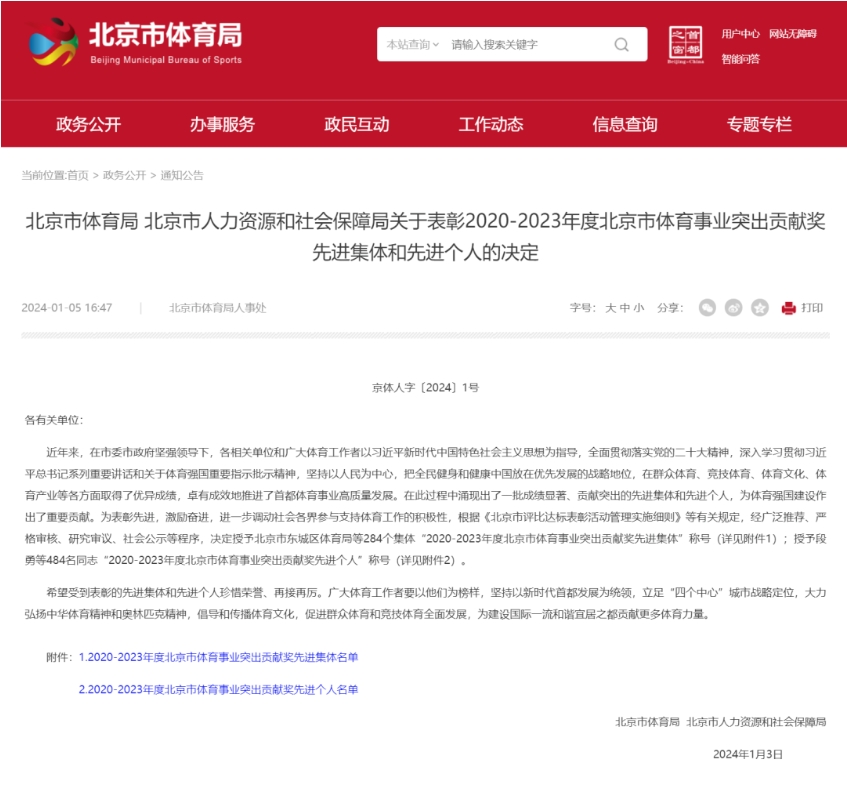Click the article headline title
Image resolution: width=847 pixels, height=794 pixels.
point(426,237)
